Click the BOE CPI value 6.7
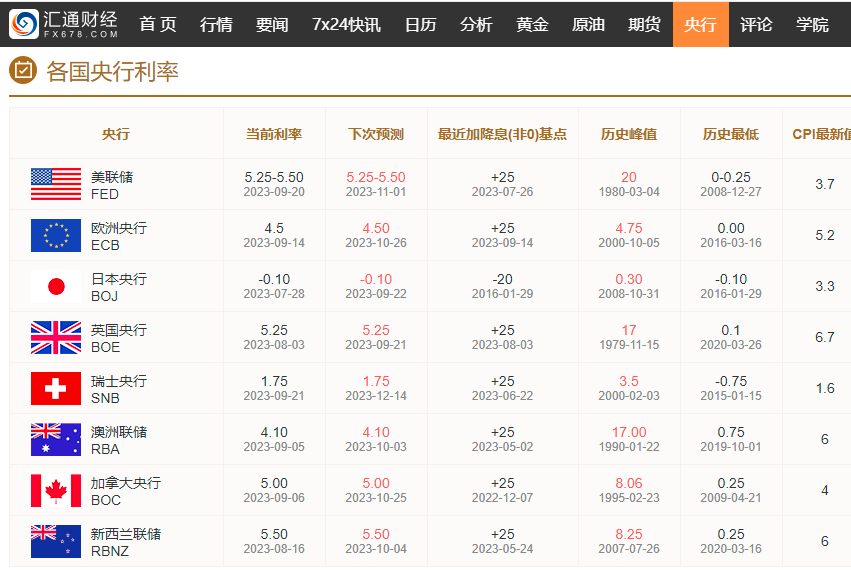This screenshot has height=582, width=851. [825, 337]
